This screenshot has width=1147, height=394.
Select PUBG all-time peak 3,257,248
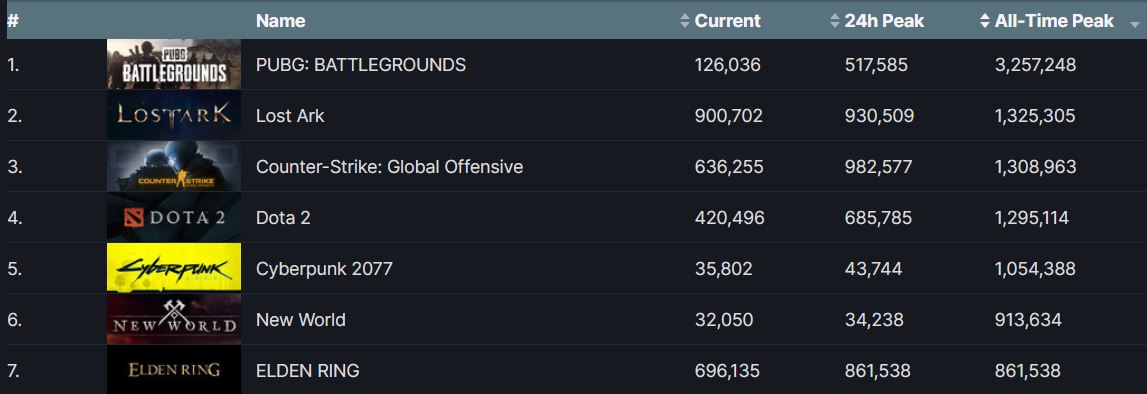1035,65
